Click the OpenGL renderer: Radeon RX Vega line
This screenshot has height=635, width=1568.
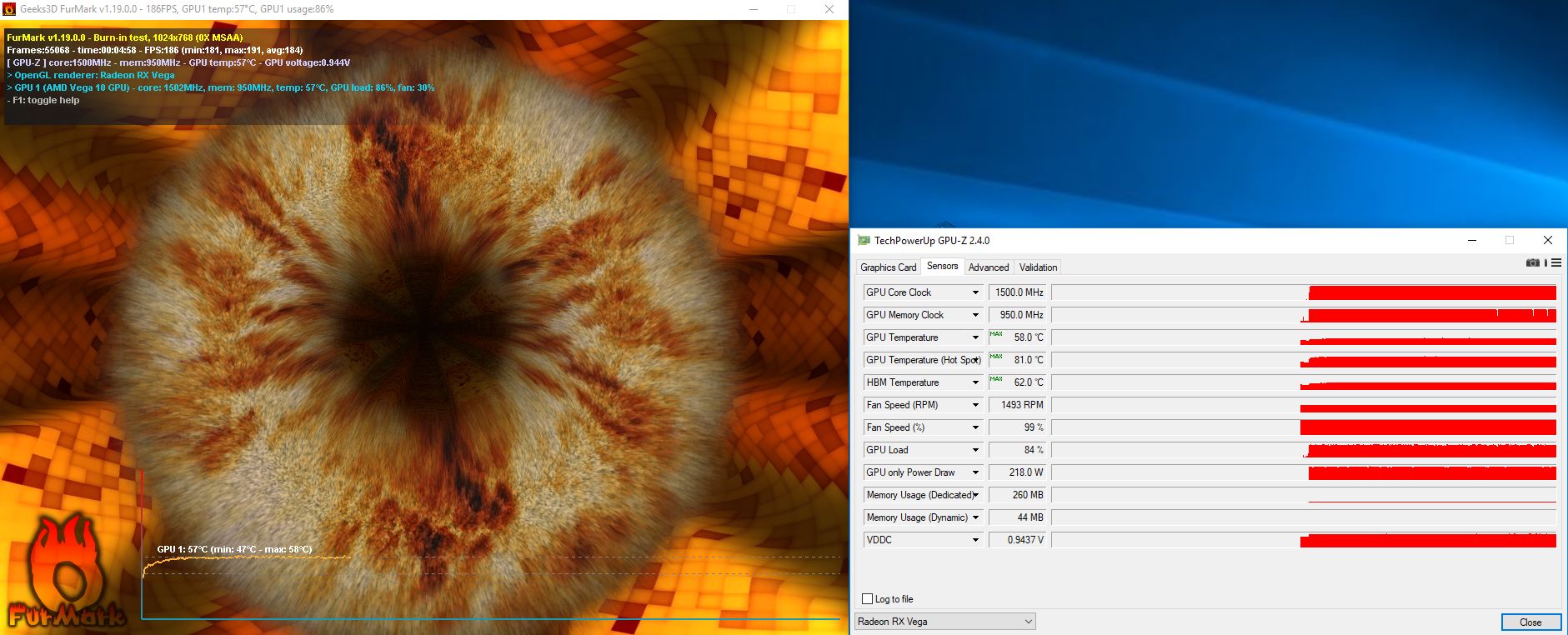coord(91,75)
